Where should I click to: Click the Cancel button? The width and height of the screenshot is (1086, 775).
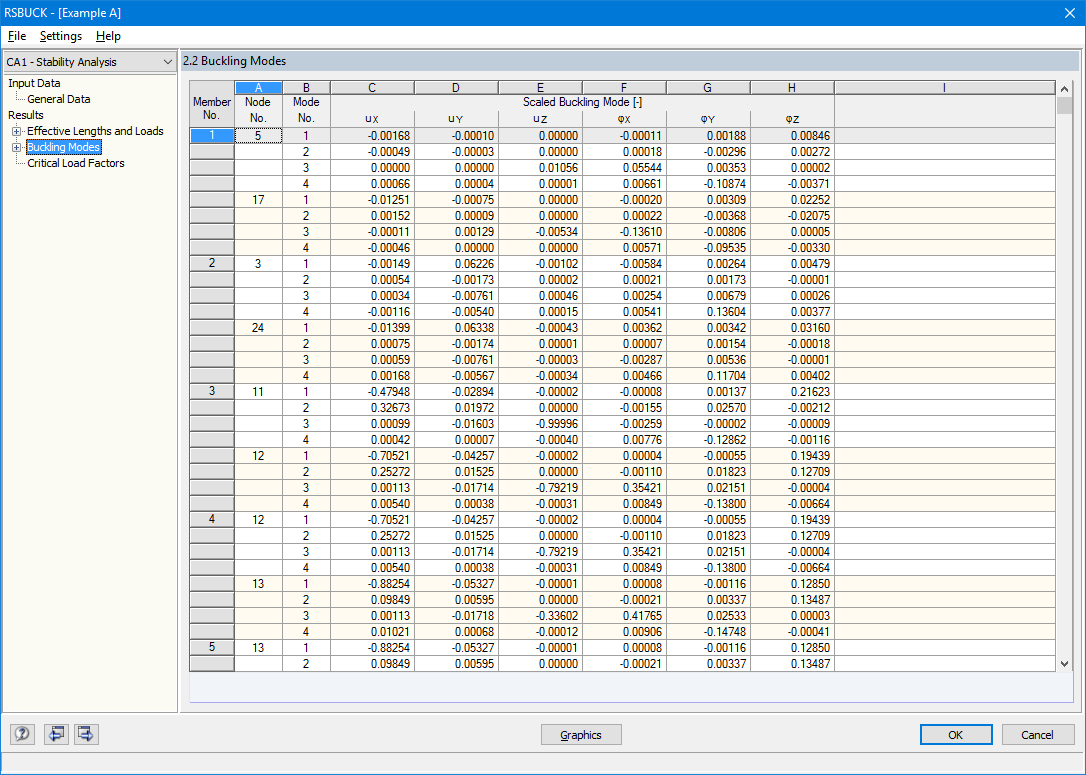1038,735
